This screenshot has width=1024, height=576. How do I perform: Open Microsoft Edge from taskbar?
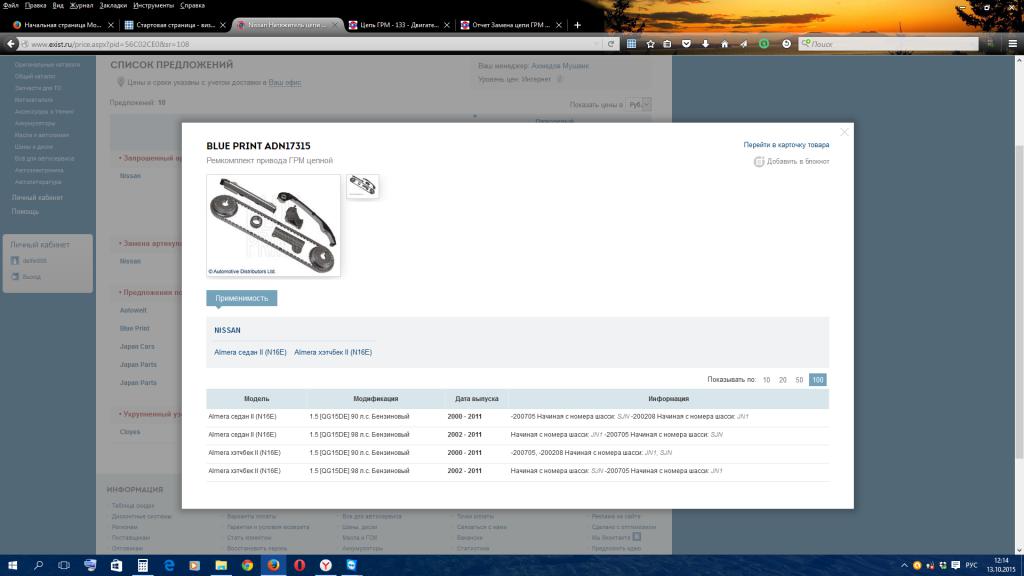pos(169,565)
